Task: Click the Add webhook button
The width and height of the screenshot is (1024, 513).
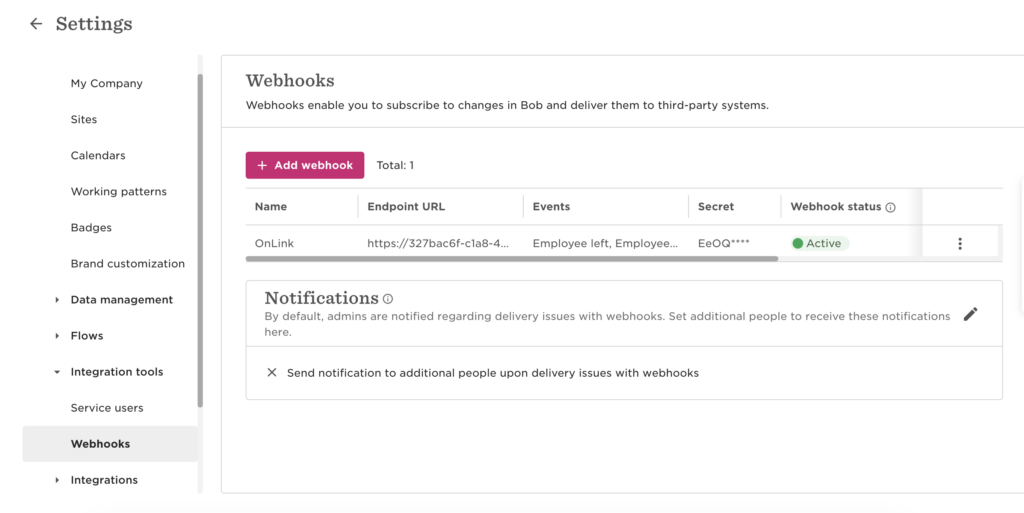Action: point(305,165)
